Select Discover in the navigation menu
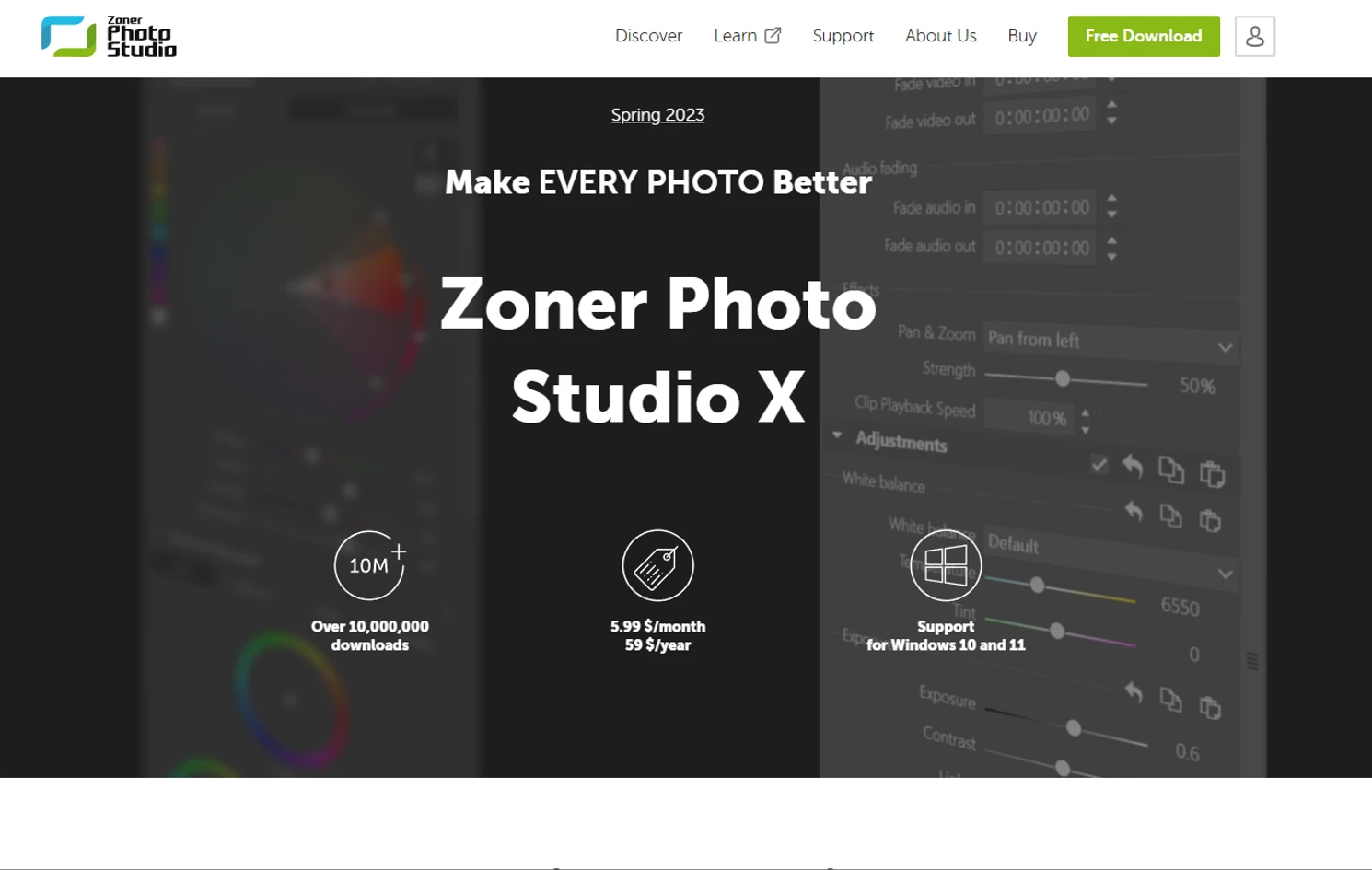 (x=648, y=35)
